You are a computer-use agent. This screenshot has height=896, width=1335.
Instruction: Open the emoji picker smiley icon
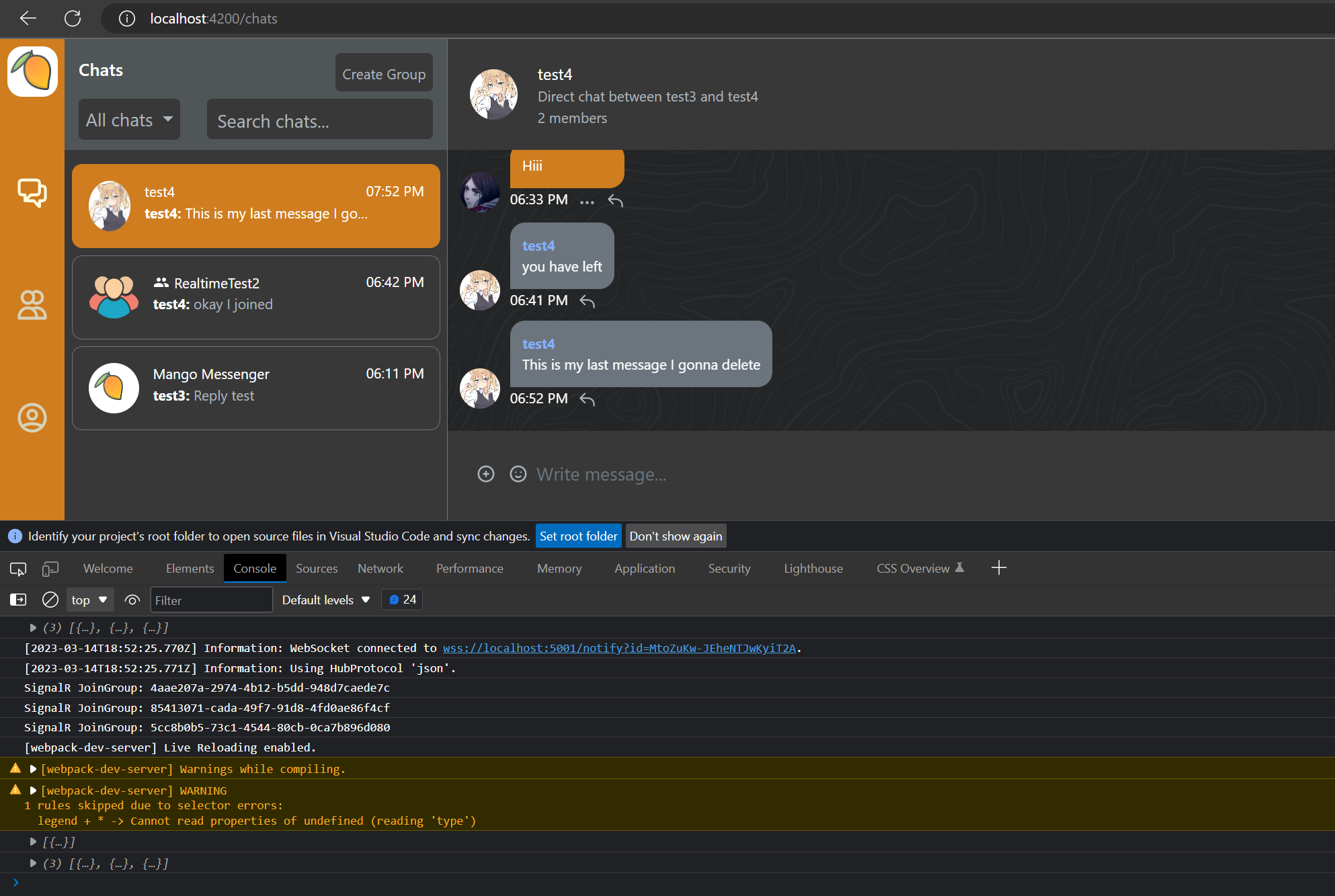click(x=518, y=474)
